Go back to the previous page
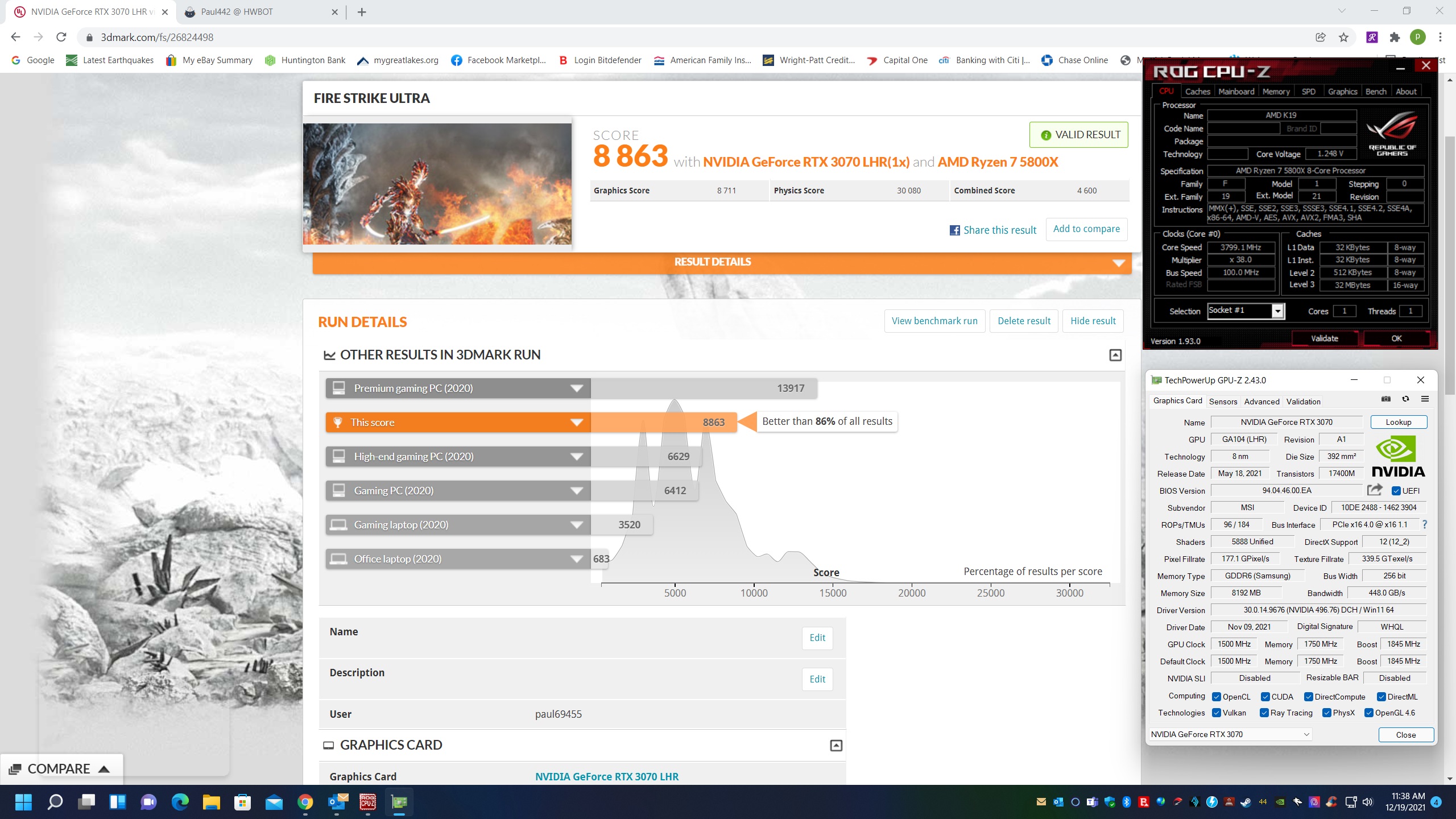Image resolution: width=1456 pixels, height=819 pixels. (15, 38)
